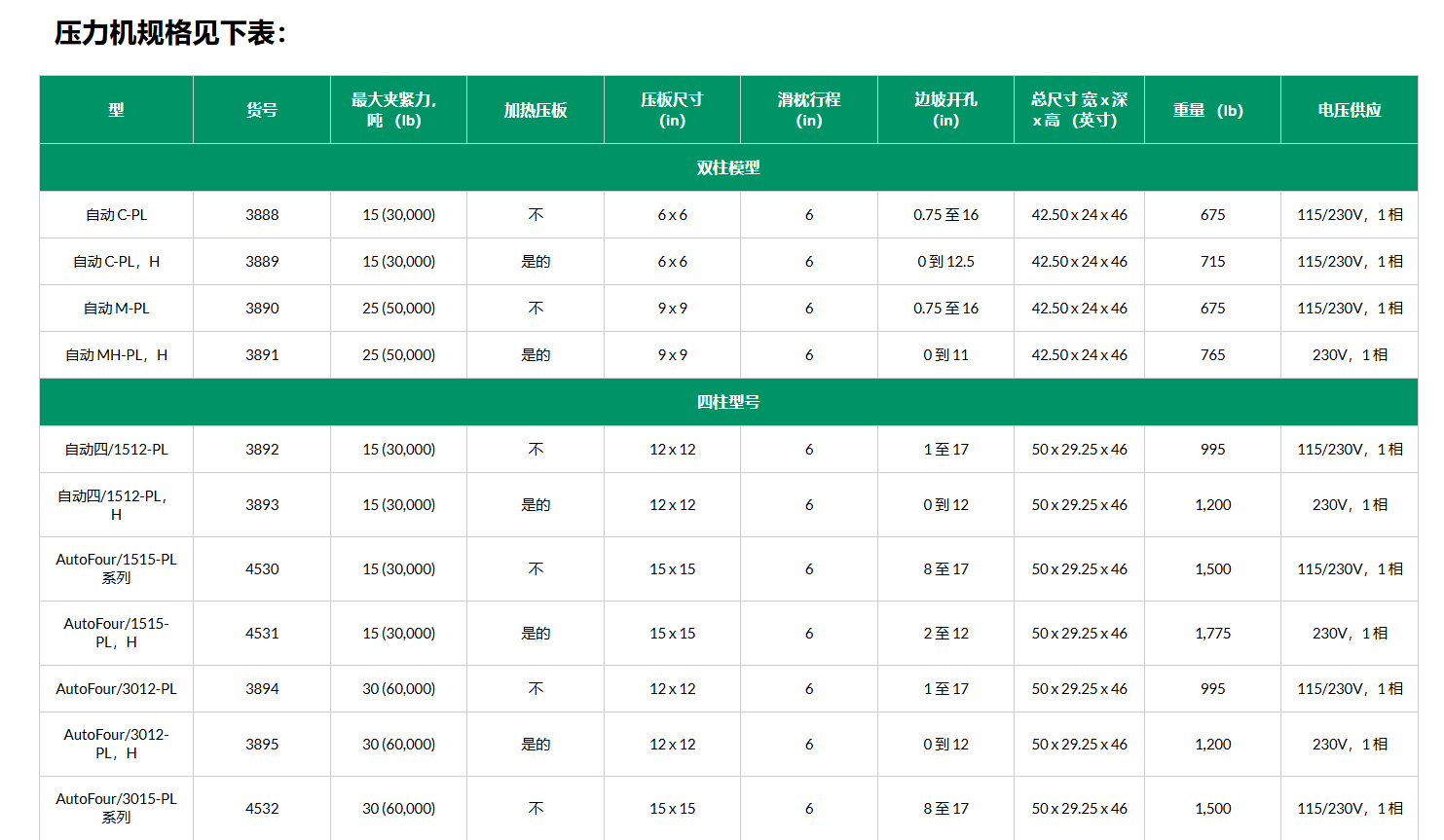Image resolution: width=1444 pixels, height=840 pixels.
Task: Select model 自动四/1512-PL without H
Action: [x=116, y=450]
